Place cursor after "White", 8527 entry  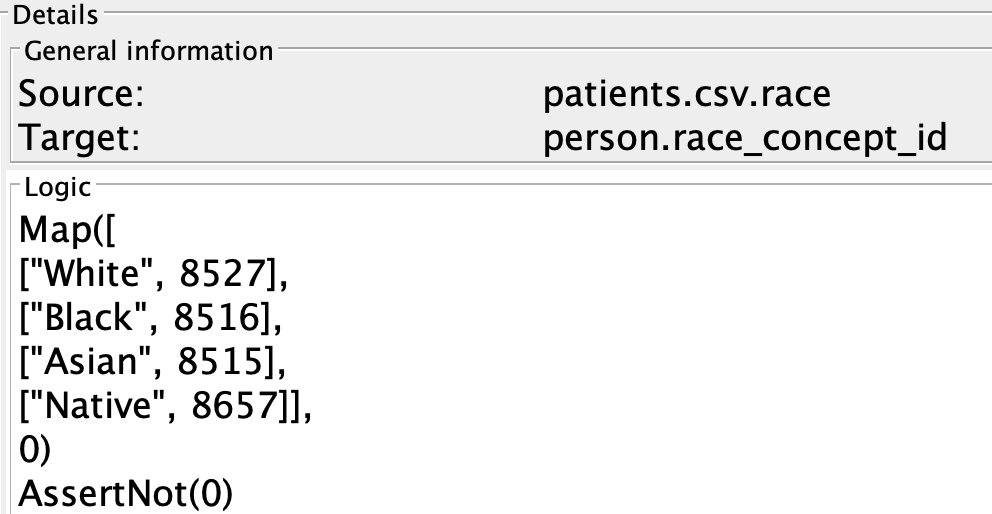coord(288,274)
